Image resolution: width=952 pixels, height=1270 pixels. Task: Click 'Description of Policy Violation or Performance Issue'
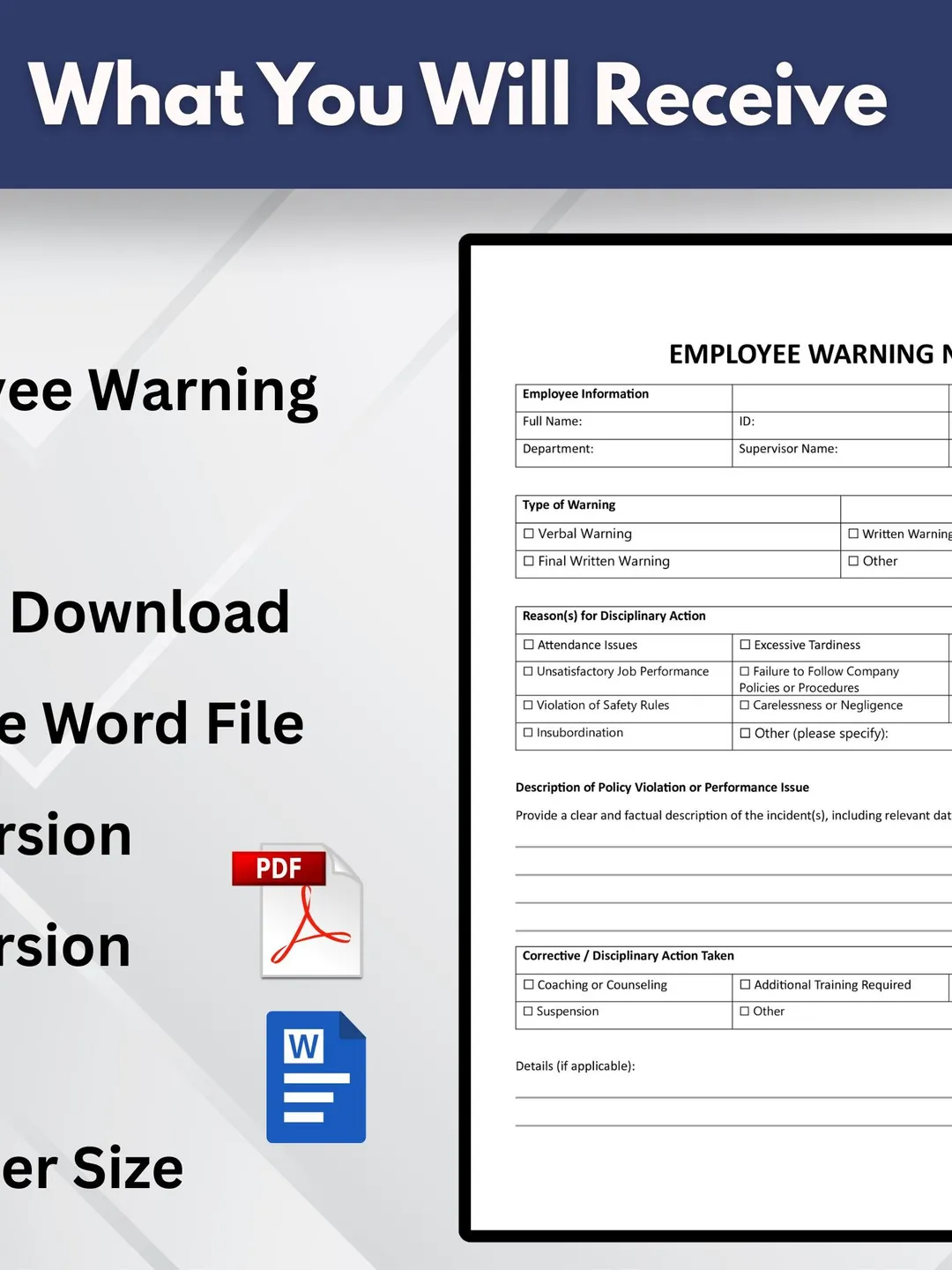662,788
